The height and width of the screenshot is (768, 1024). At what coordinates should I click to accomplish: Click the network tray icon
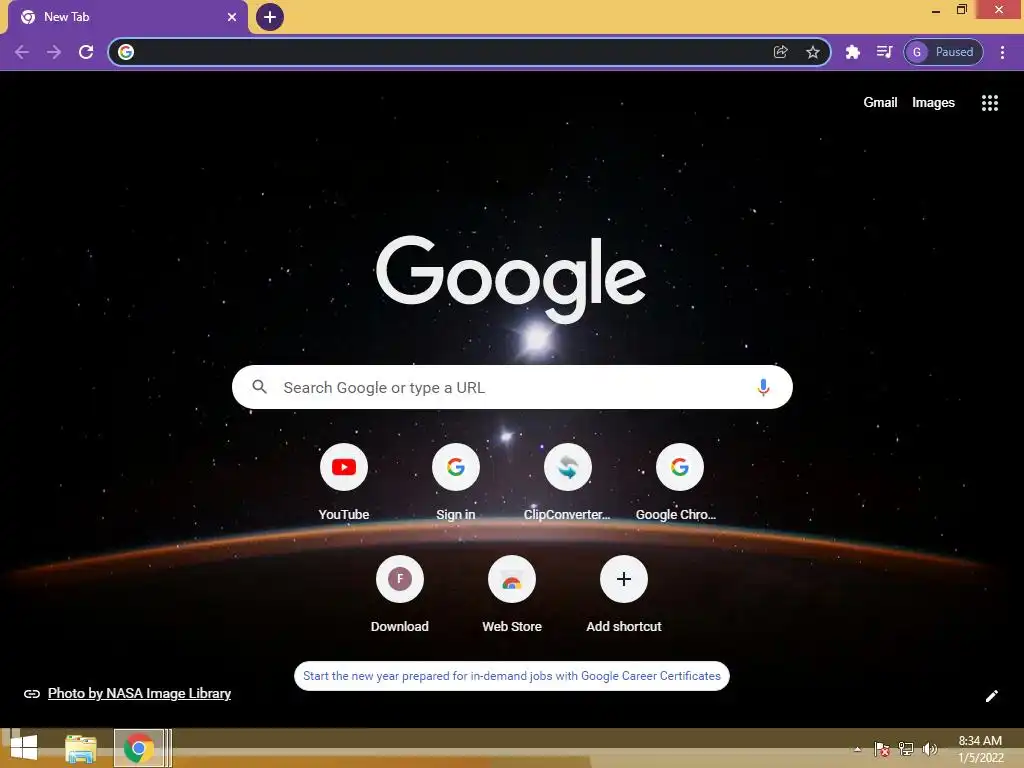(906, 749)
